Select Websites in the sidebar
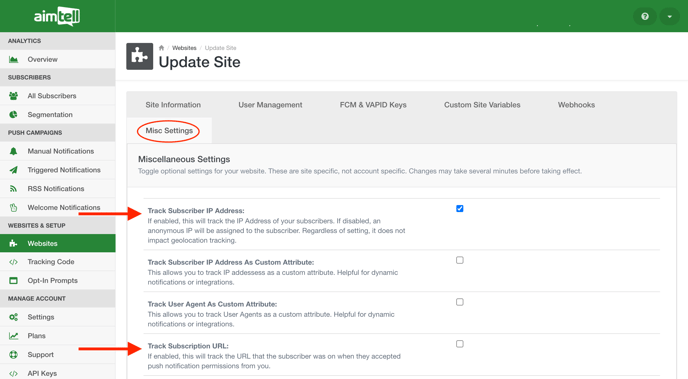 57,243
